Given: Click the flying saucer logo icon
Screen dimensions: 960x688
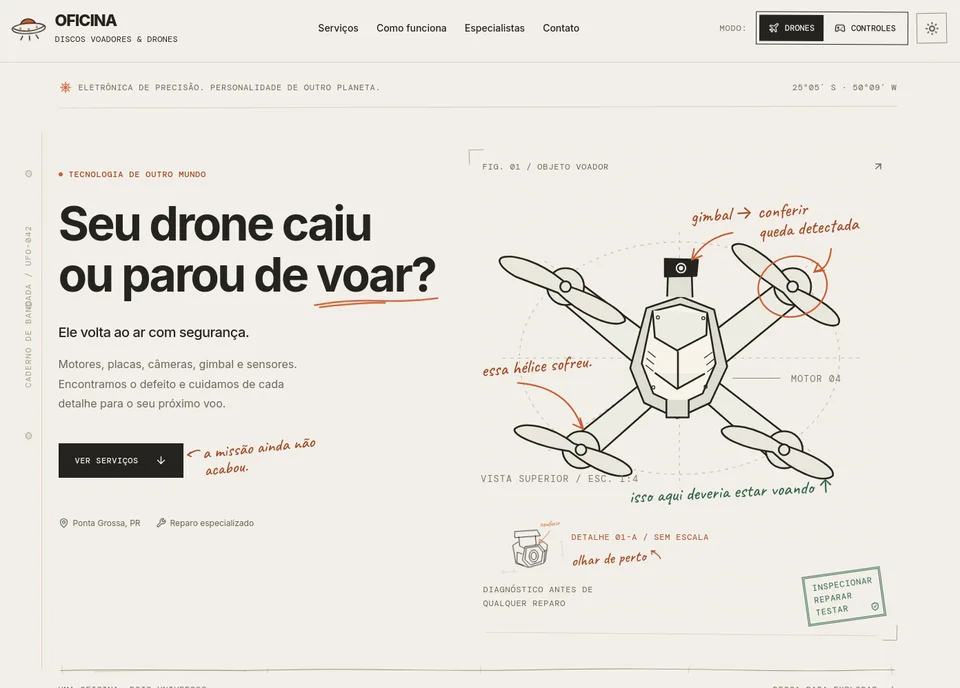Looking at the screenshot, I should 28,29.
